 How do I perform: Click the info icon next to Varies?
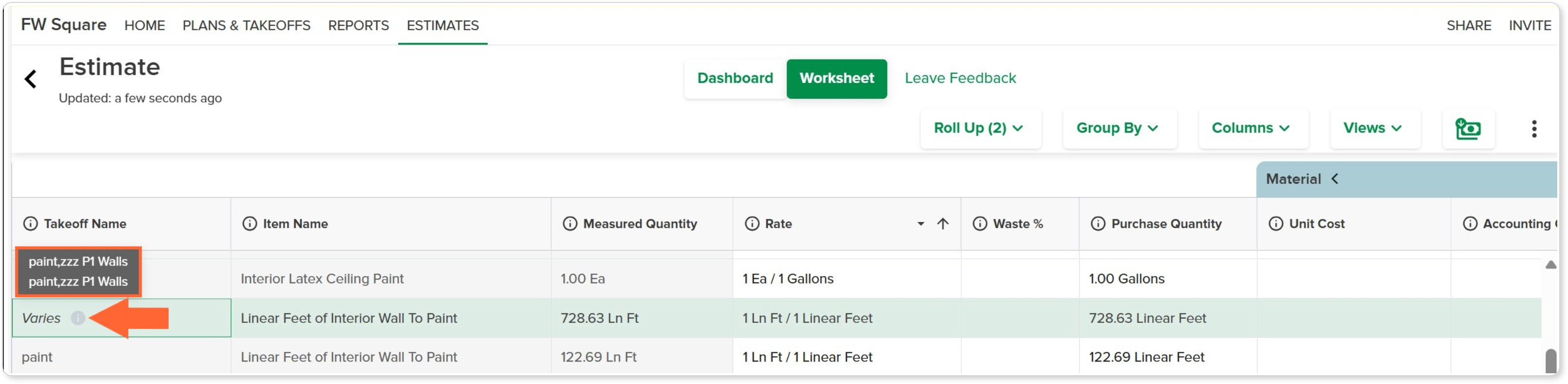(77, 318)
